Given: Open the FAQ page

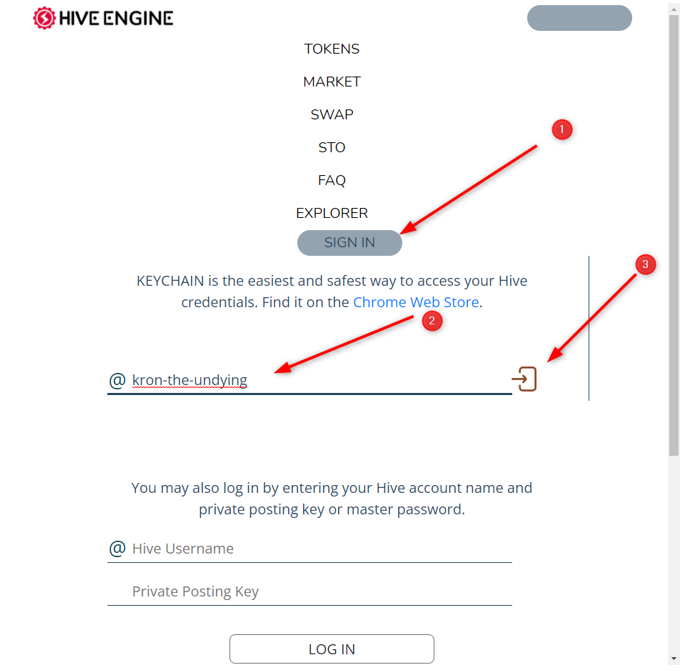Looking at the screenshot, I should pos(332,180).
